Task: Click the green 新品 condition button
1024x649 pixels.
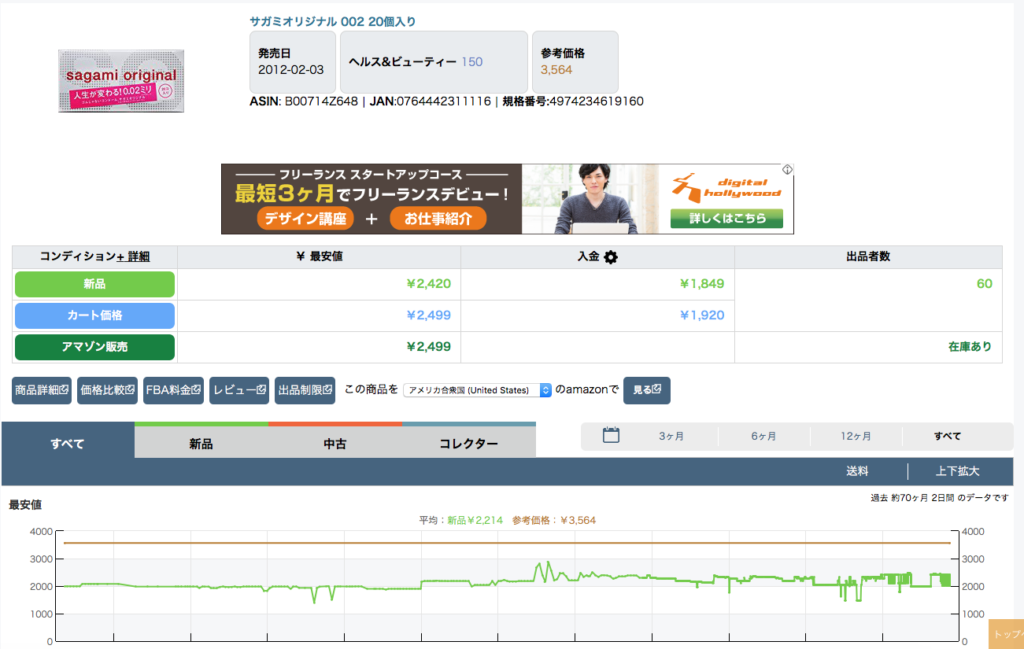Action: click(x=95, y=284)
